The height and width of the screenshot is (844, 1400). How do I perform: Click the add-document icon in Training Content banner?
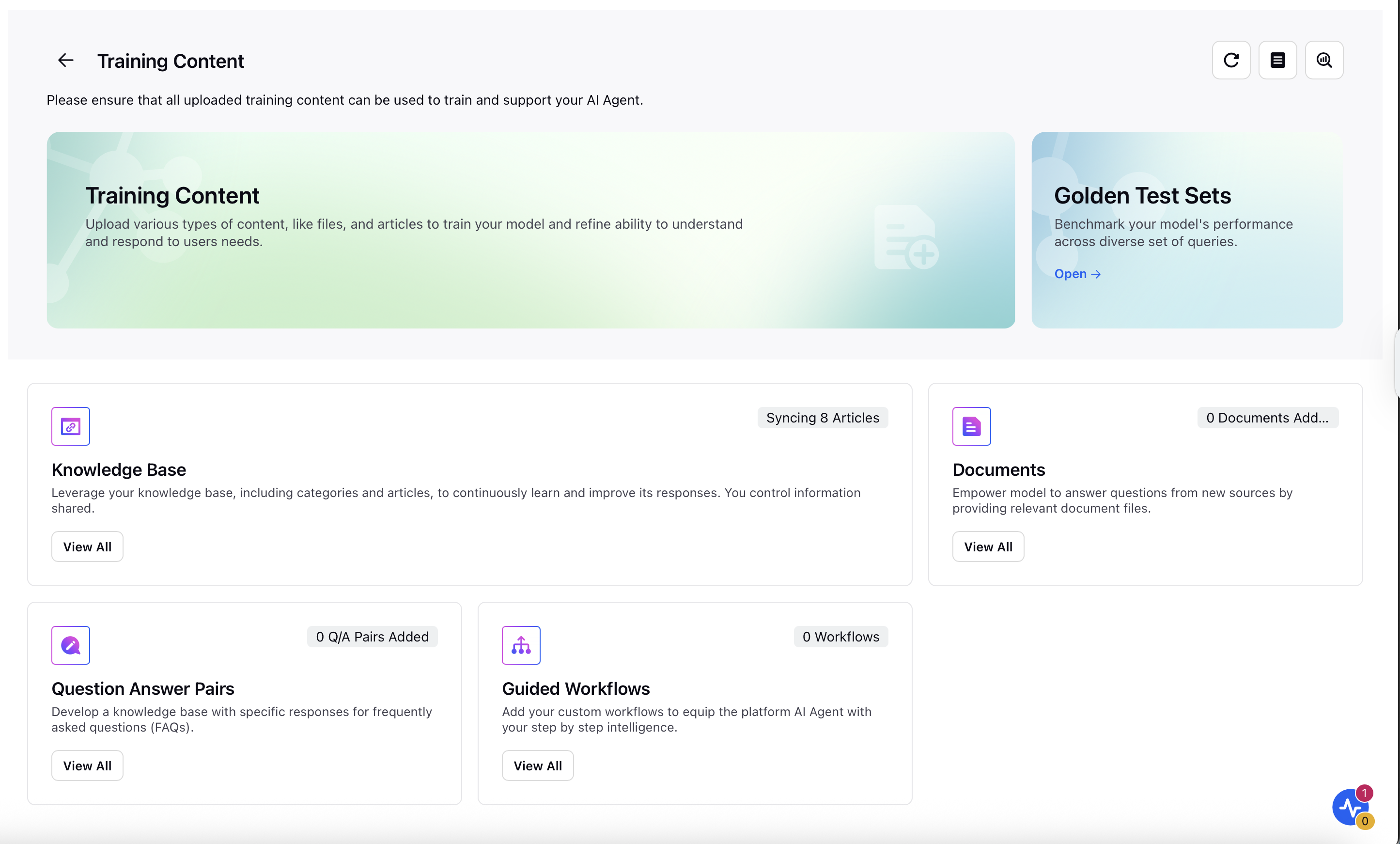(x=906, y=237)
